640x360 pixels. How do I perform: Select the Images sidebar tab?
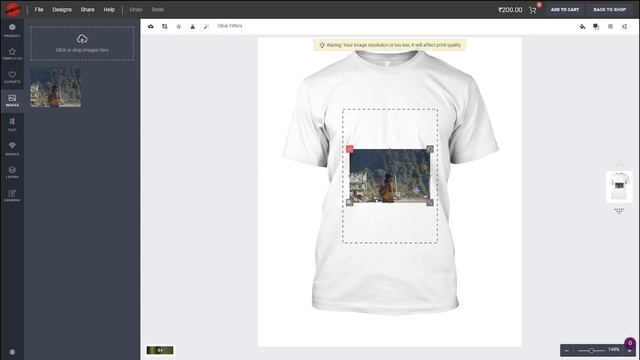pyautogui.click(x=12, y=100)
